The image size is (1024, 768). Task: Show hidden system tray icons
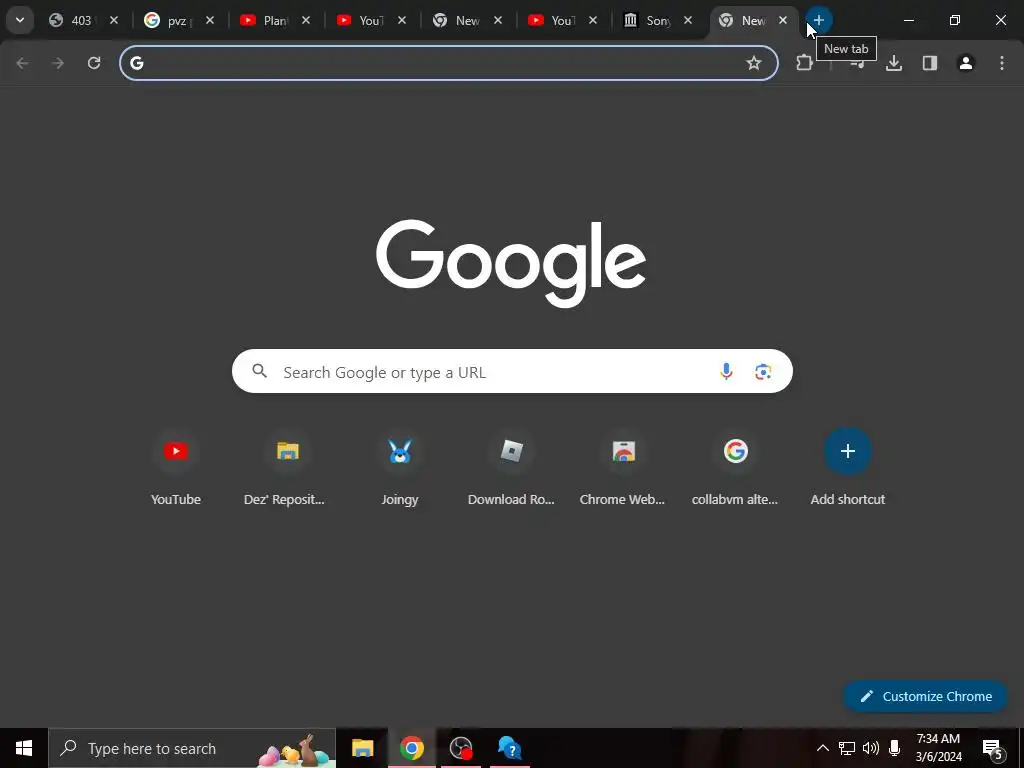click(823, 748)
